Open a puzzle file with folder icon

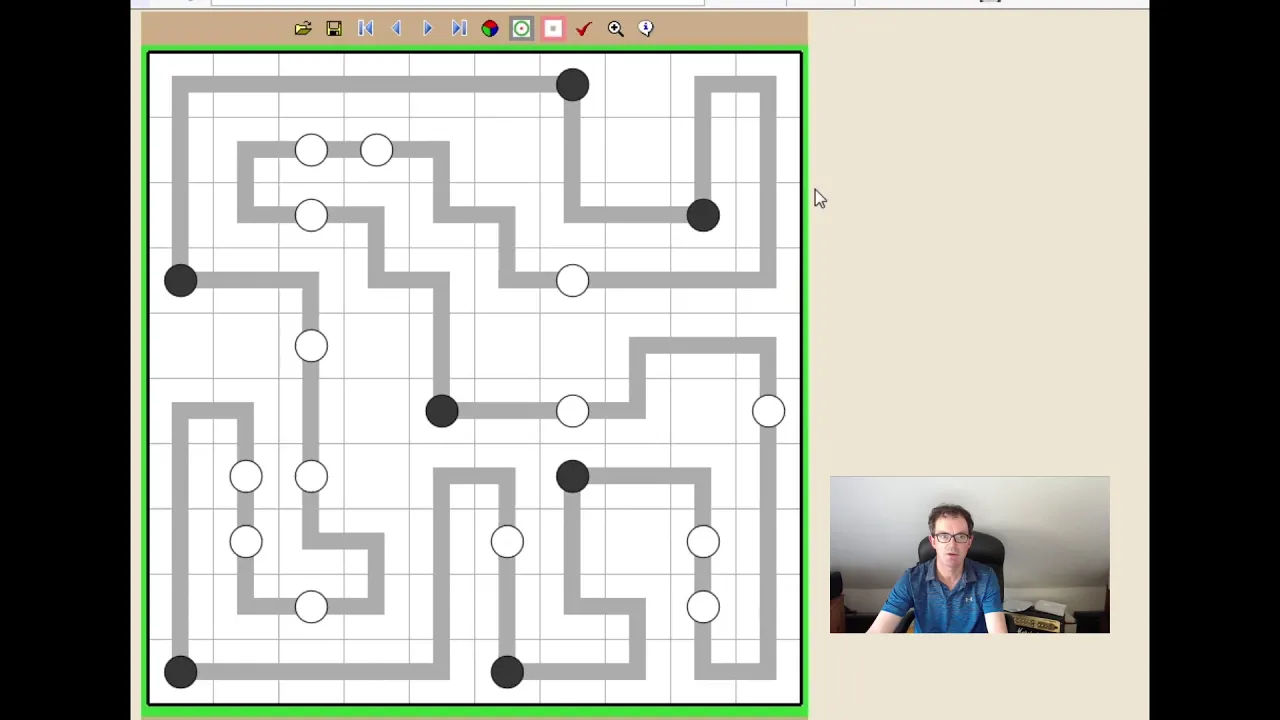point(303,29)
